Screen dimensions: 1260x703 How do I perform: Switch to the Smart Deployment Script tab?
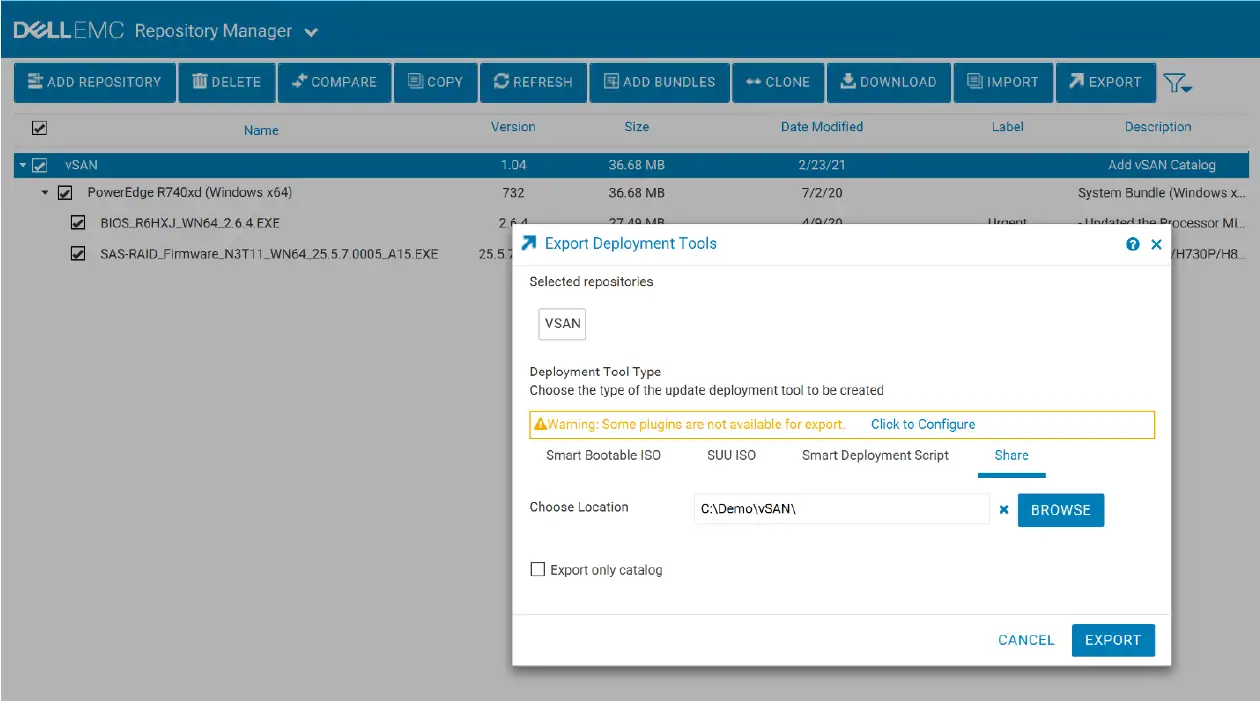pyautogui.click(x=876, y=455)
